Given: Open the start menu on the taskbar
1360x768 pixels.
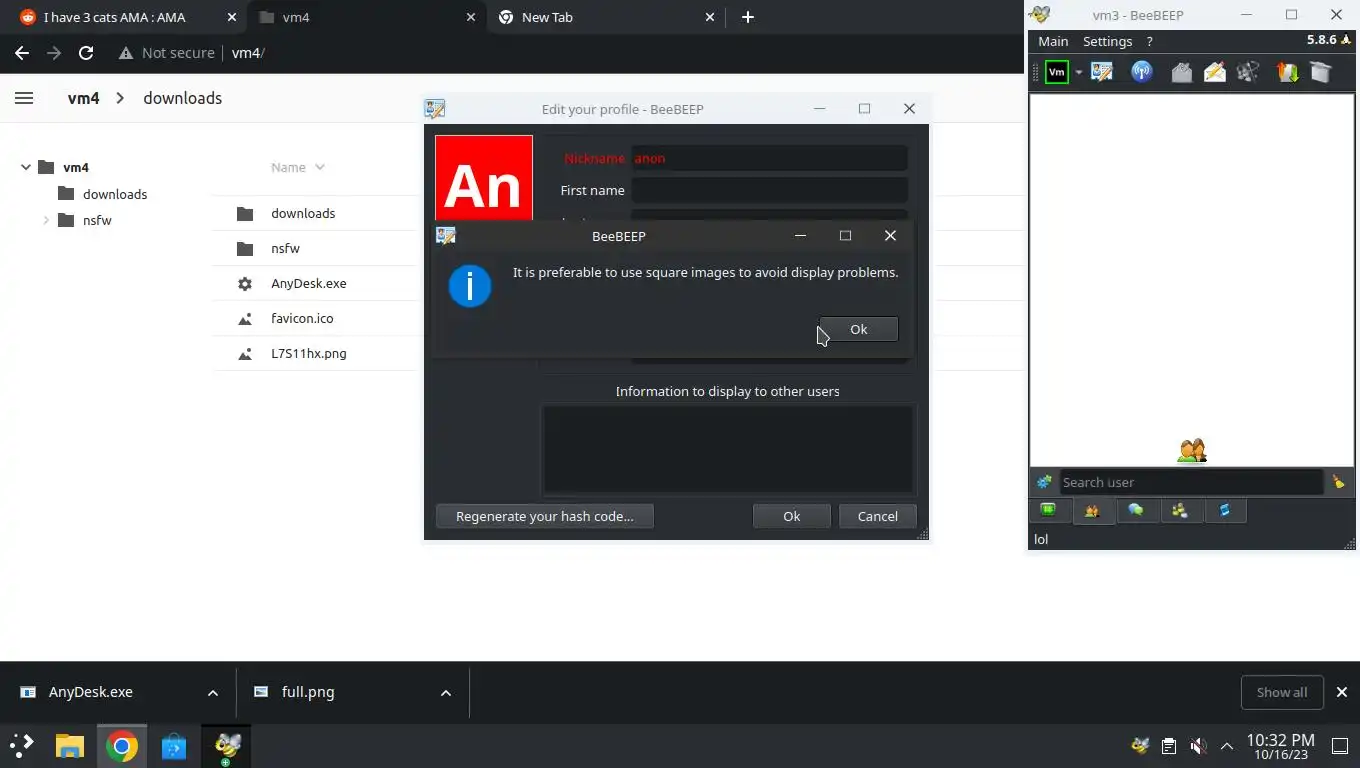Looking at the screenshot, I should (x=21, y=746).
